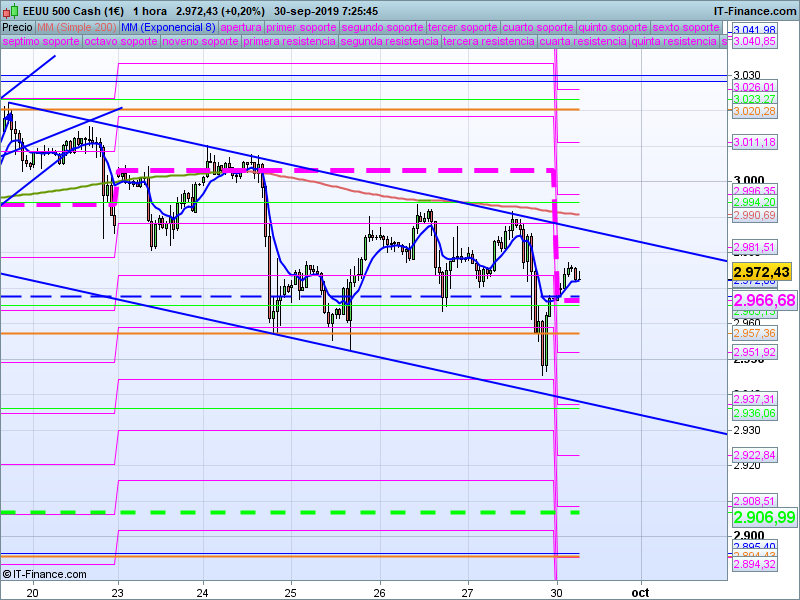The height and width of the screenshot is (600, 800).
Task: Click the 2.922,84 price tag
Action: 755,455
